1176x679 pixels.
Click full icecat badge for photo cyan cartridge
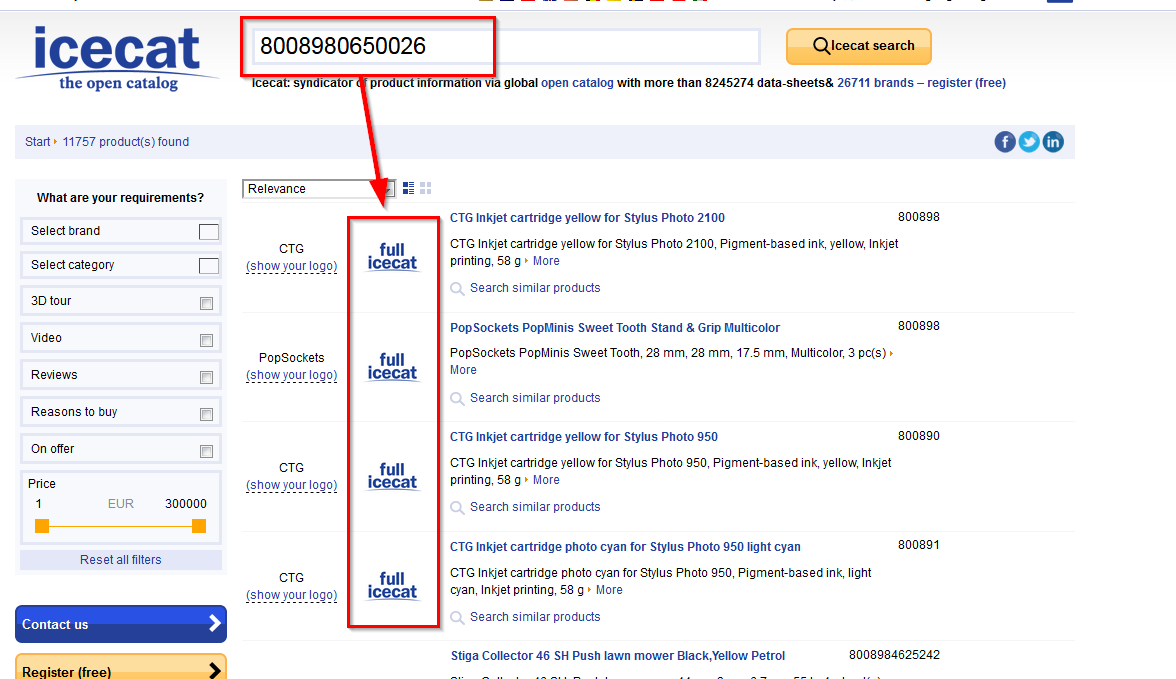click(392, 586)
